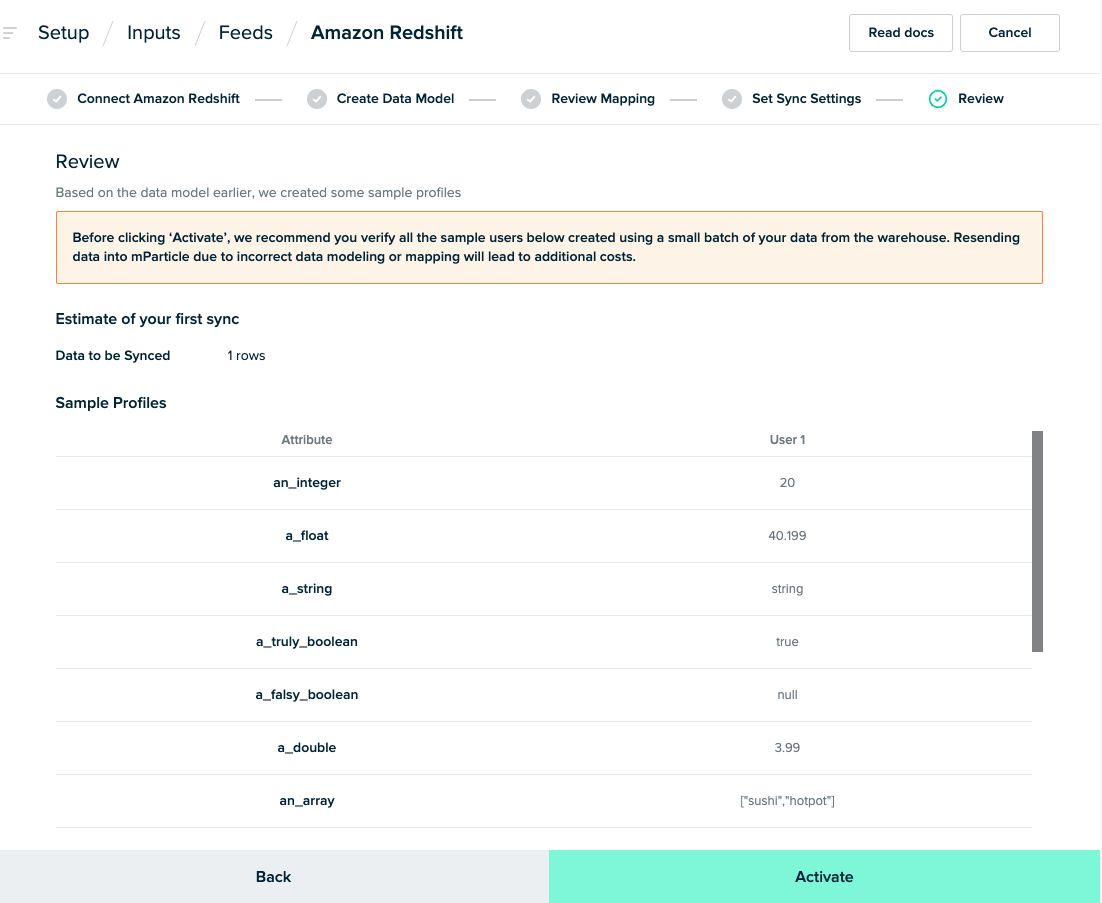Click the Attribute column header
This screenshot has height=903, width=1102.
pos(306,440)
